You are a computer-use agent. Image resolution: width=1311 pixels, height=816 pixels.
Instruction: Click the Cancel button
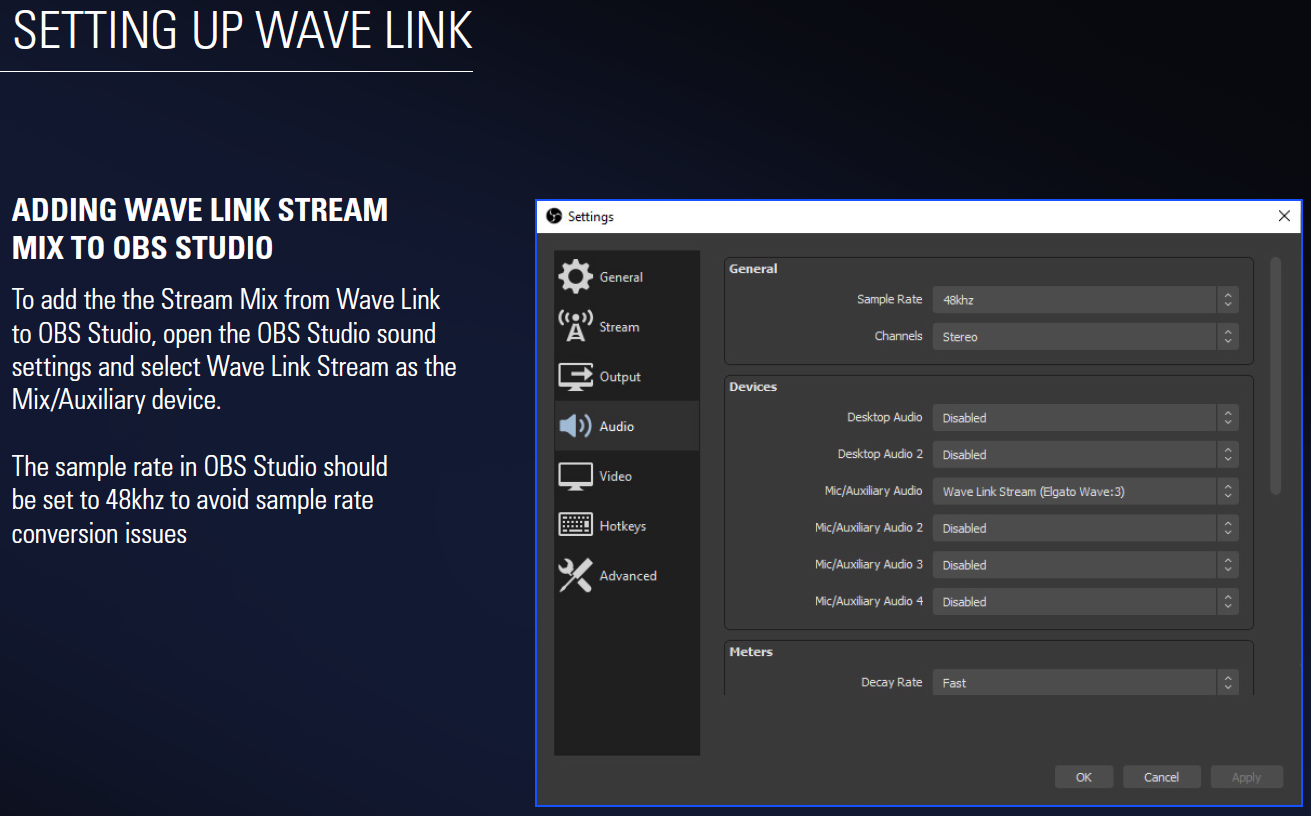[x=1161, y=777]
